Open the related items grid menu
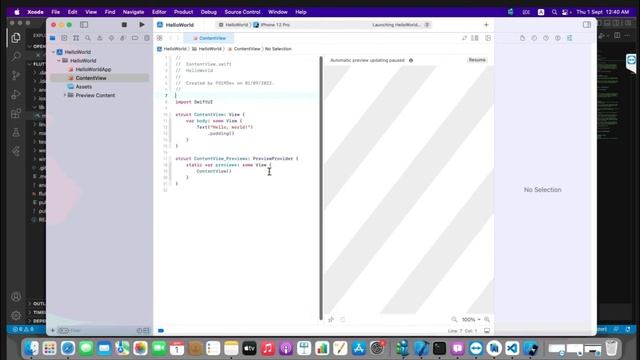 pos(160,38)
